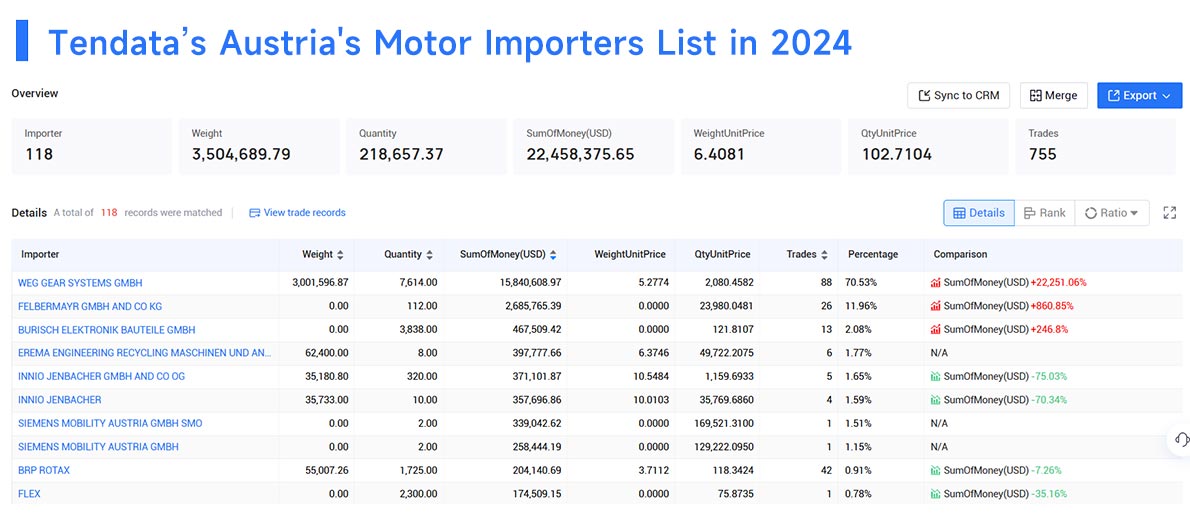This screenshot has height=518, width=1190.
Task: Click the 118 matched records count
Action: click(x=109, y=213)
